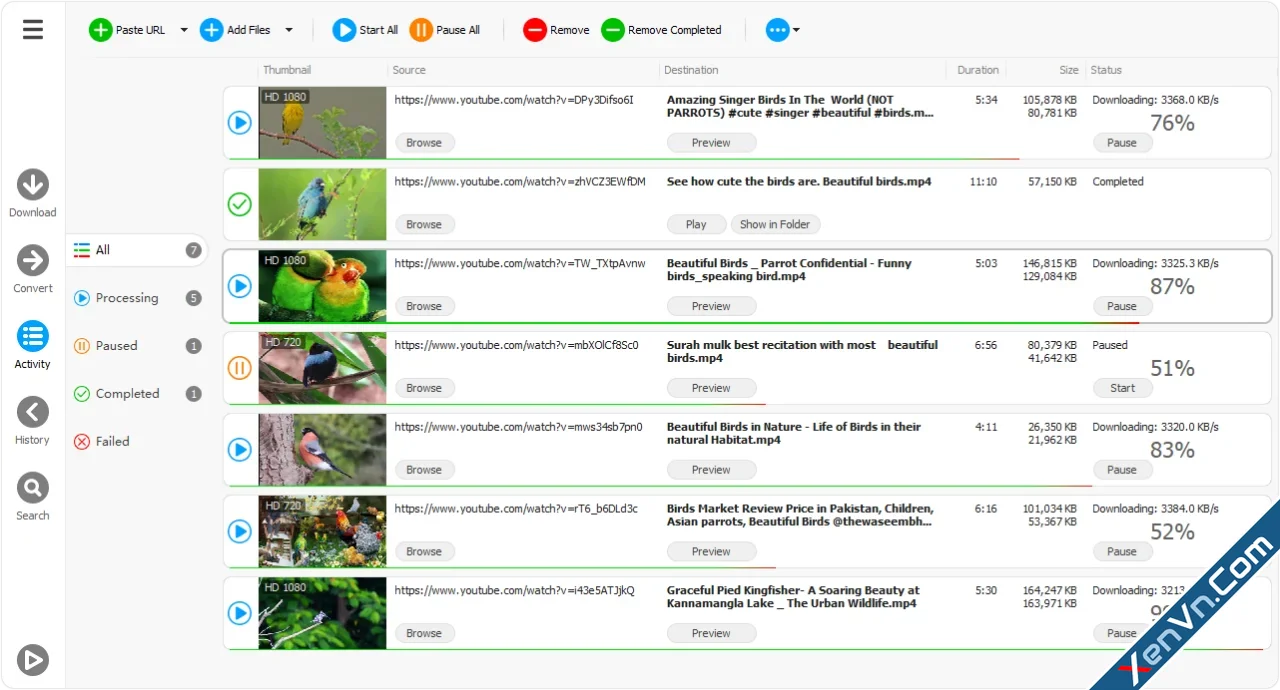Click the status icon for Parrot Confidential row
The width and height of the screenshot is (1280, 690).
point(240,287)
